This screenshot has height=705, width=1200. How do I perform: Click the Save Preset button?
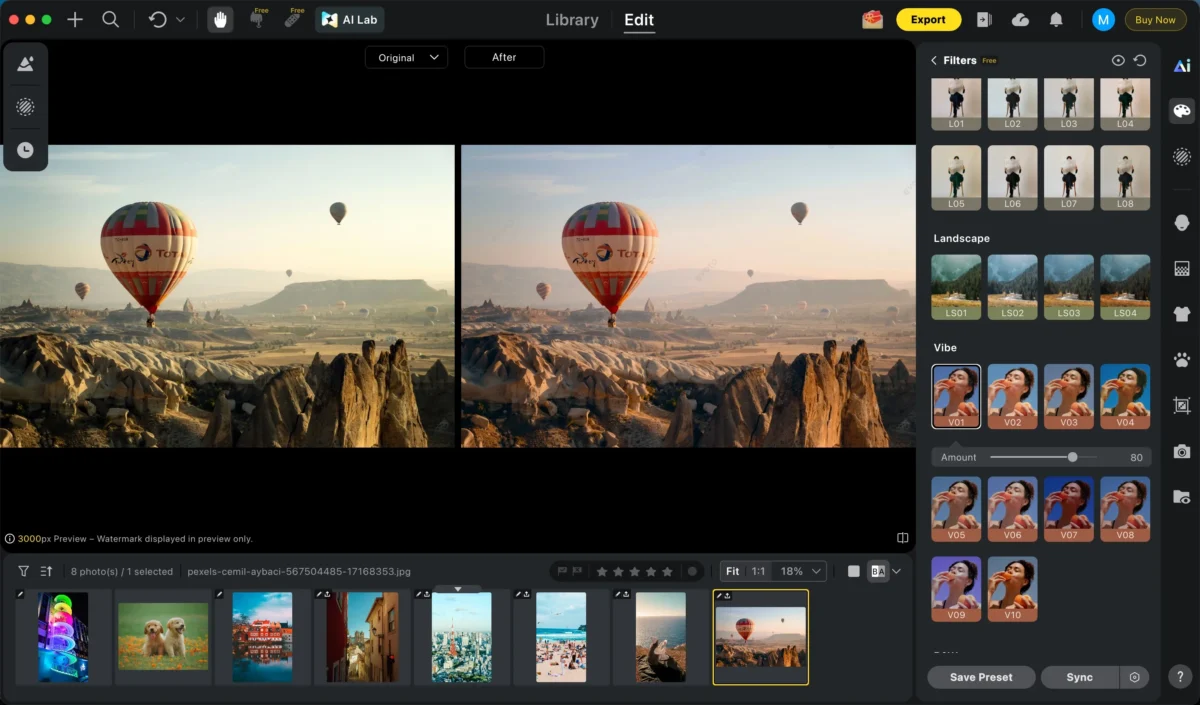[x=981, y=677]
